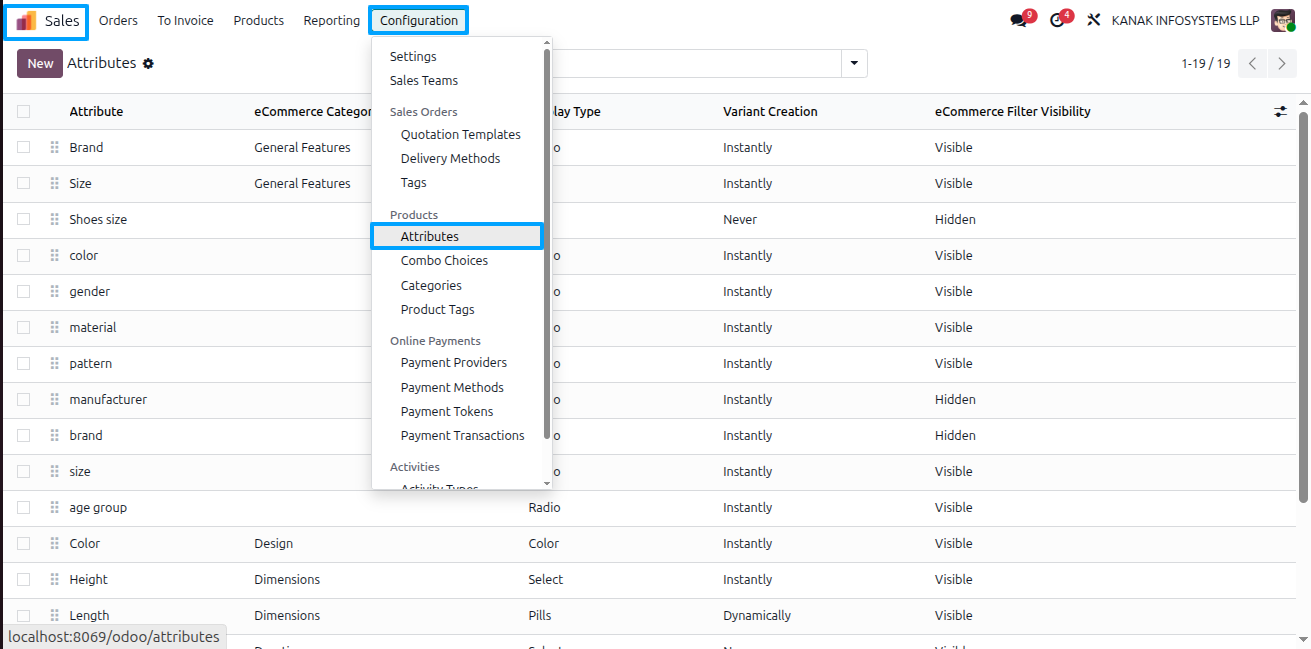1311x649 pixels.
Task: Check the lowercase brand row checkbox
Action: point(23,435)
